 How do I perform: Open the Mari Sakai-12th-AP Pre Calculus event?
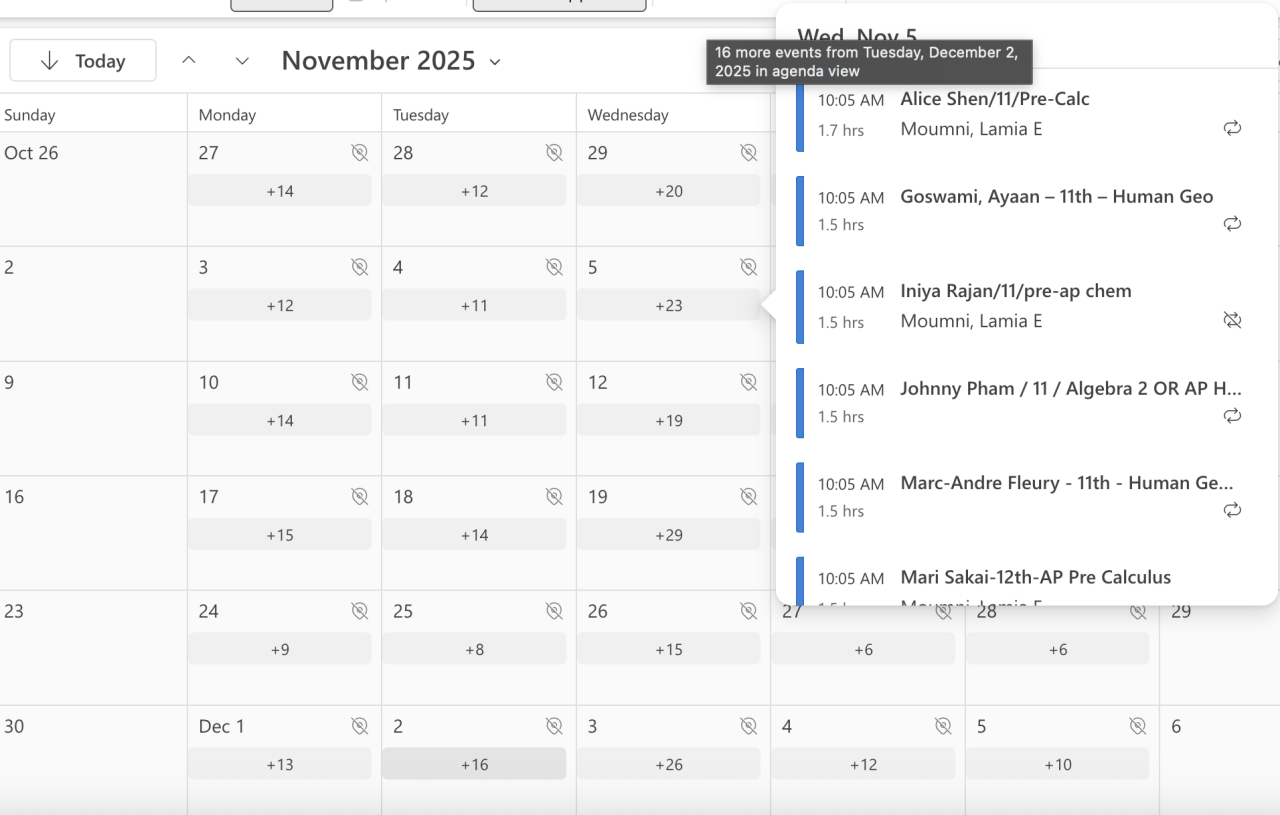point(1035,577)
